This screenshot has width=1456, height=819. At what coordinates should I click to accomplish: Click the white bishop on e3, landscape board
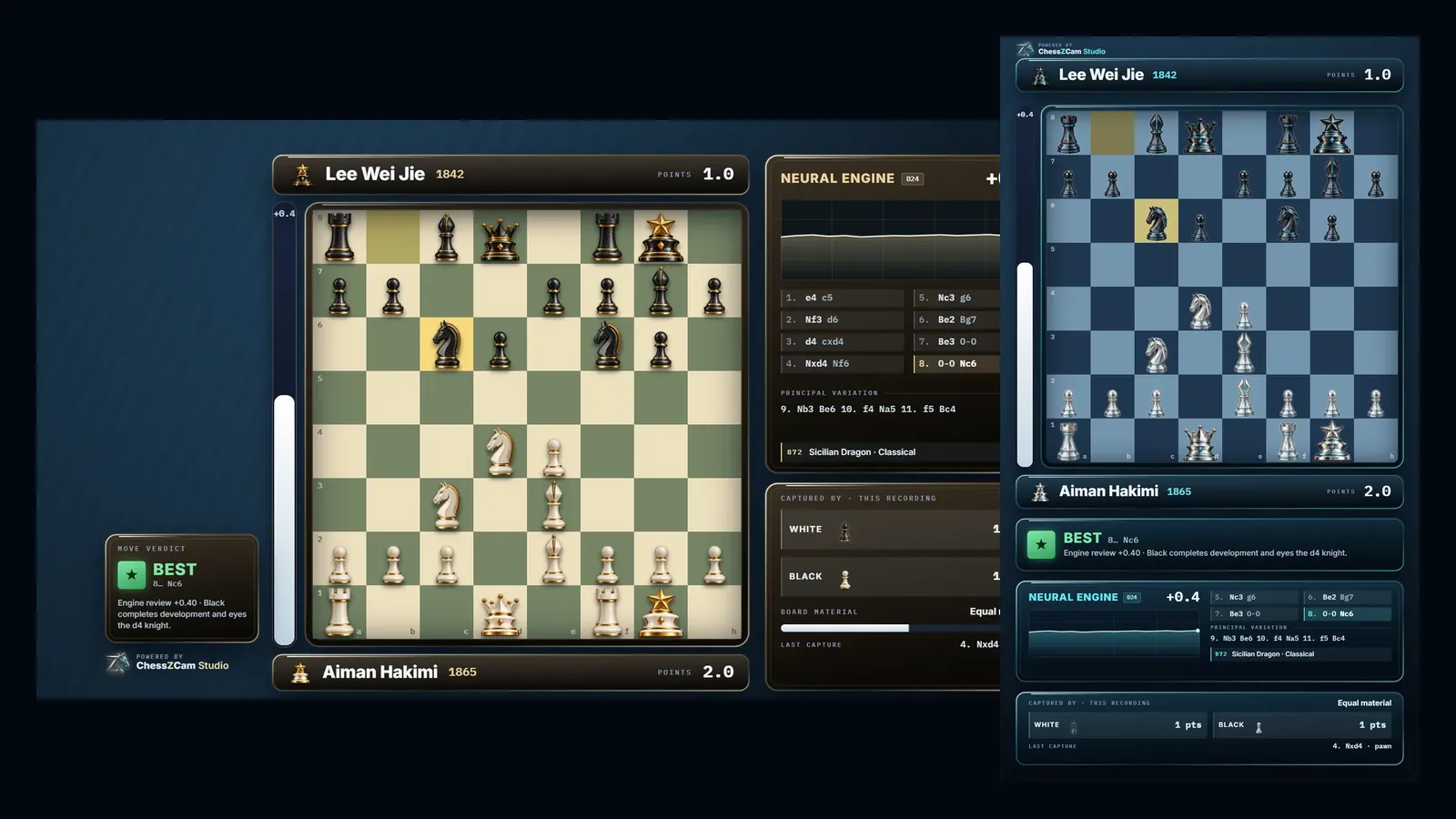click(553, 504)
